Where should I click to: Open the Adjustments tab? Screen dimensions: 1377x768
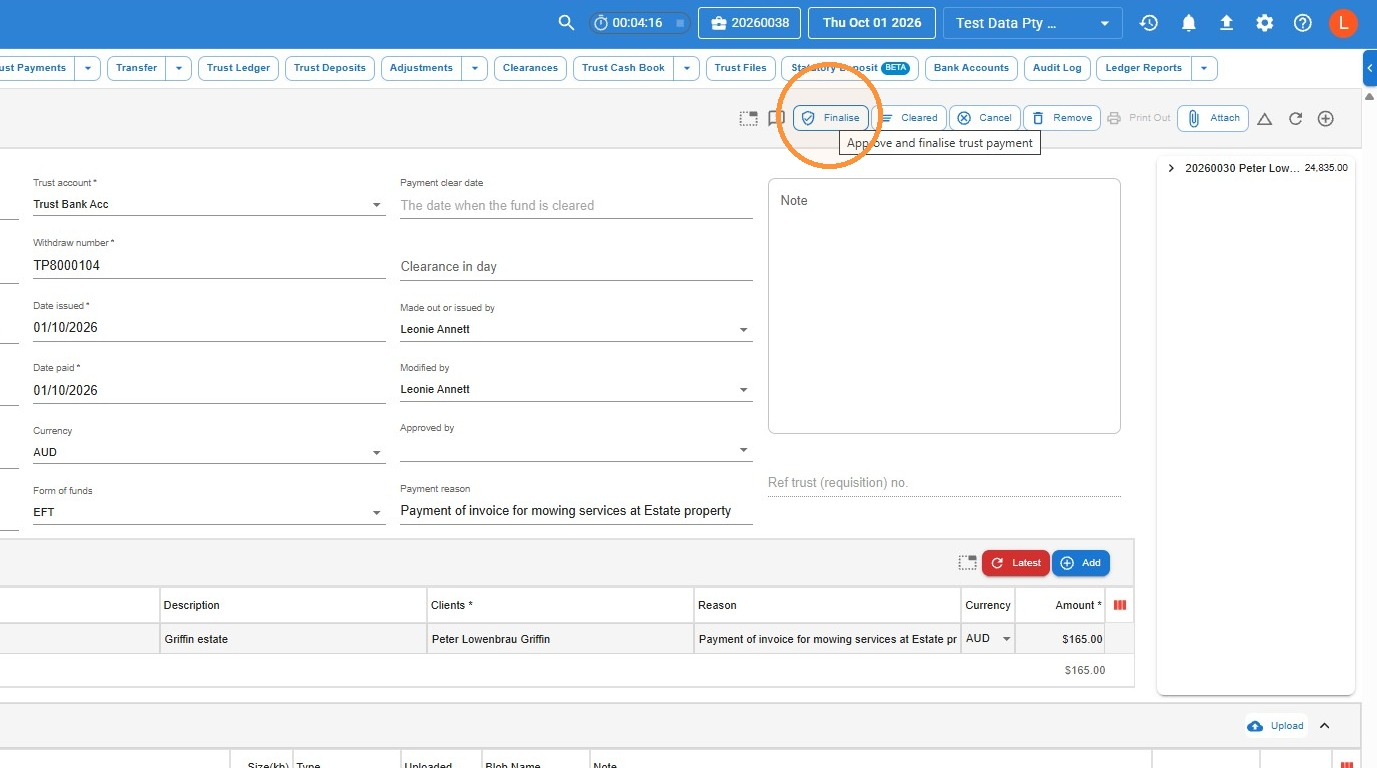pos(421,68)
